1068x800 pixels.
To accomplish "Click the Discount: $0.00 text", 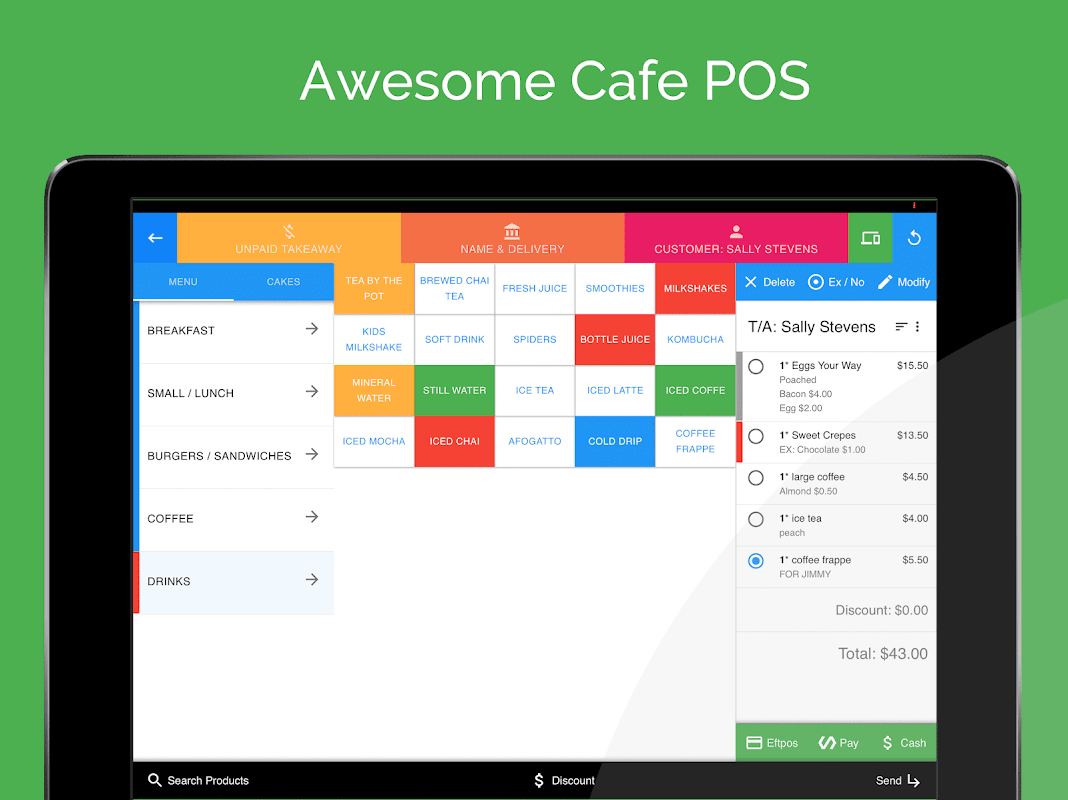I will [881, 610].
